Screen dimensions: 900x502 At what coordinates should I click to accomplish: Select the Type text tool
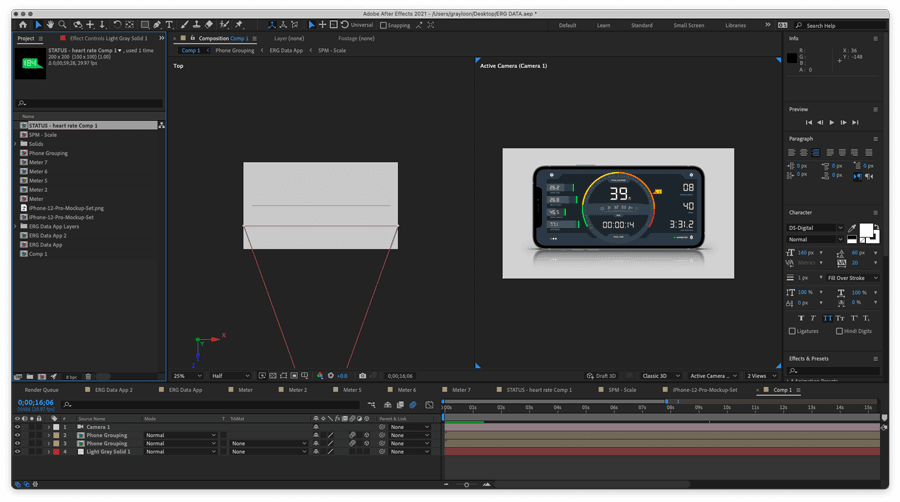coord(169,25)
